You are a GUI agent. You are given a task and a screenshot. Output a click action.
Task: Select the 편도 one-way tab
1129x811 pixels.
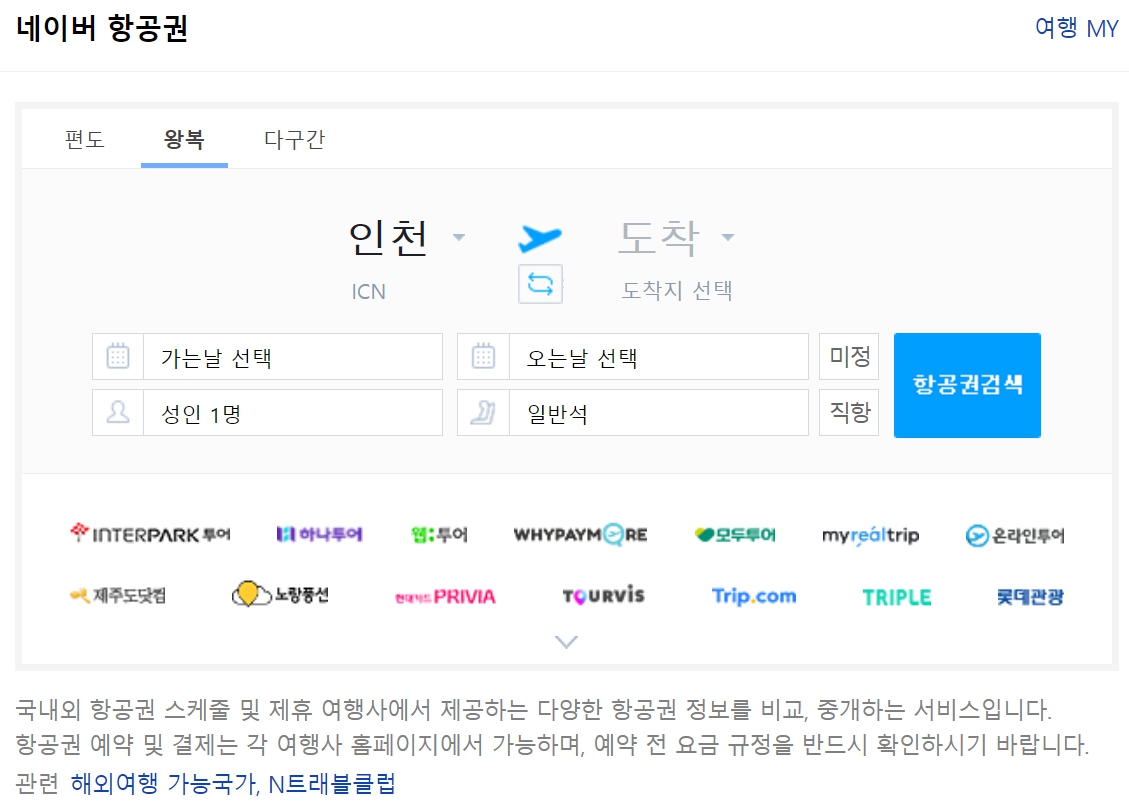[x=85, y=139]
